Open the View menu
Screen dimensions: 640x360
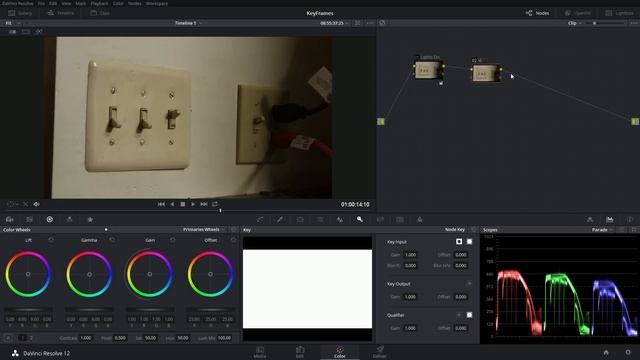pos(66,3)
